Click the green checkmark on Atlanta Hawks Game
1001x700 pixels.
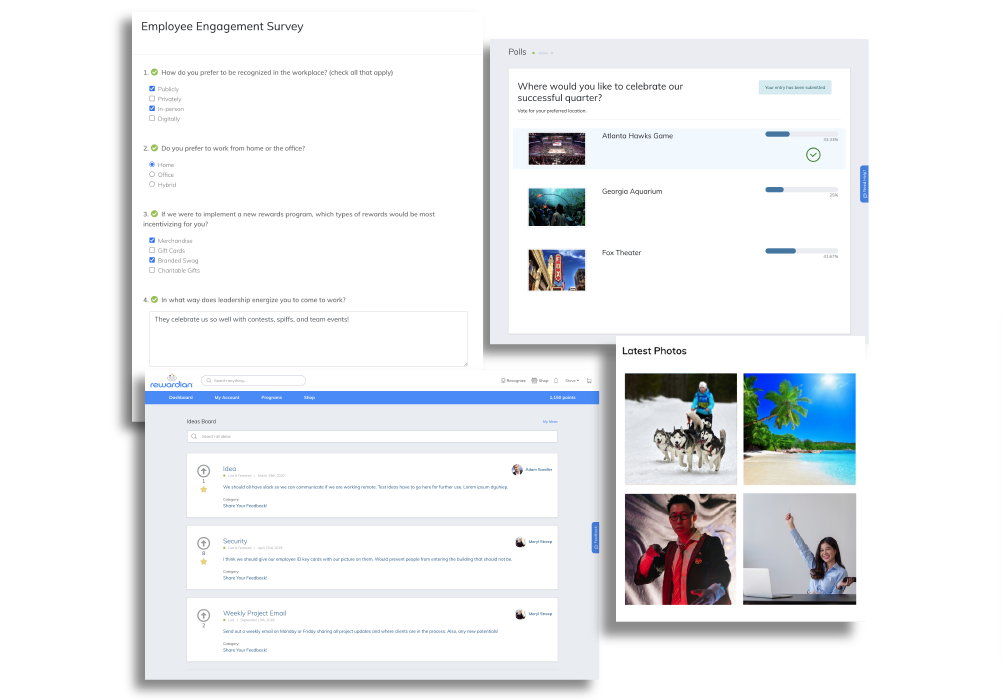coord(813,155)
